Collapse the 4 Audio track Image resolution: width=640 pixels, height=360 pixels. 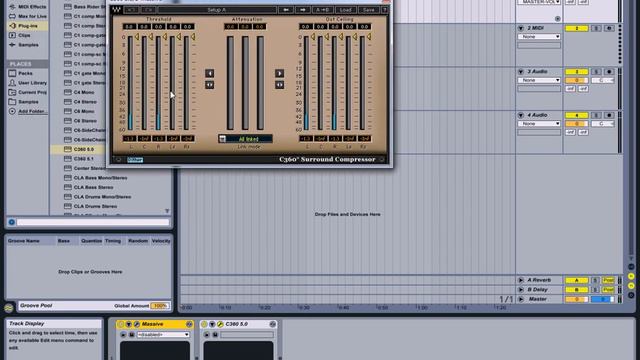521,116
